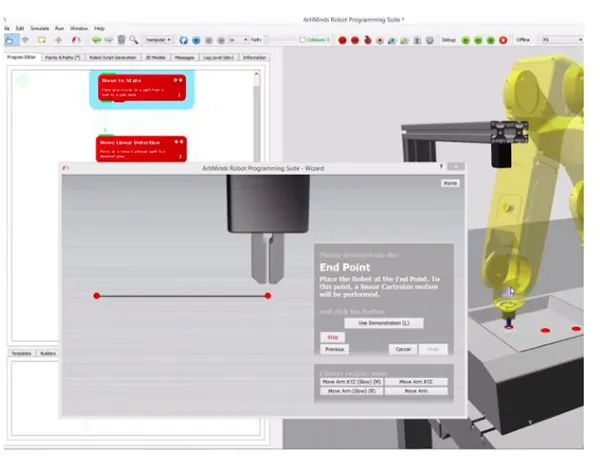The height and width of the screenshot is (460, 600).
Task: Open the Window menu
Action: point(79,28)
